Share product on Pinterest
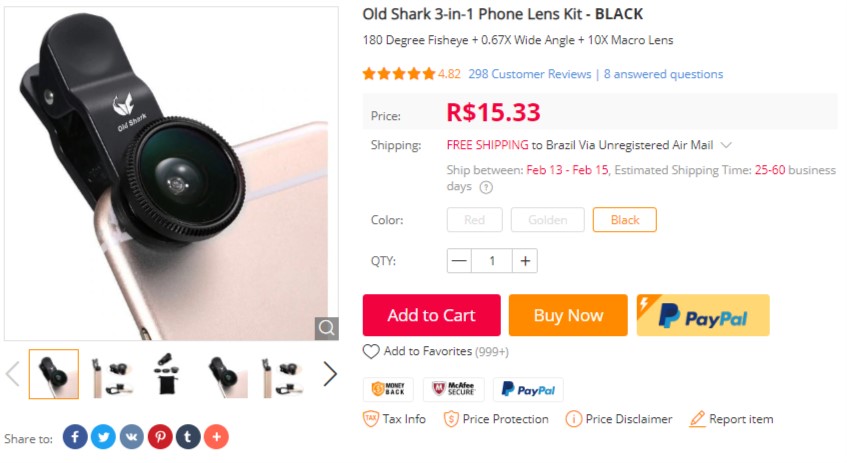This screenshot has height=463, width=847. point(160,437)
